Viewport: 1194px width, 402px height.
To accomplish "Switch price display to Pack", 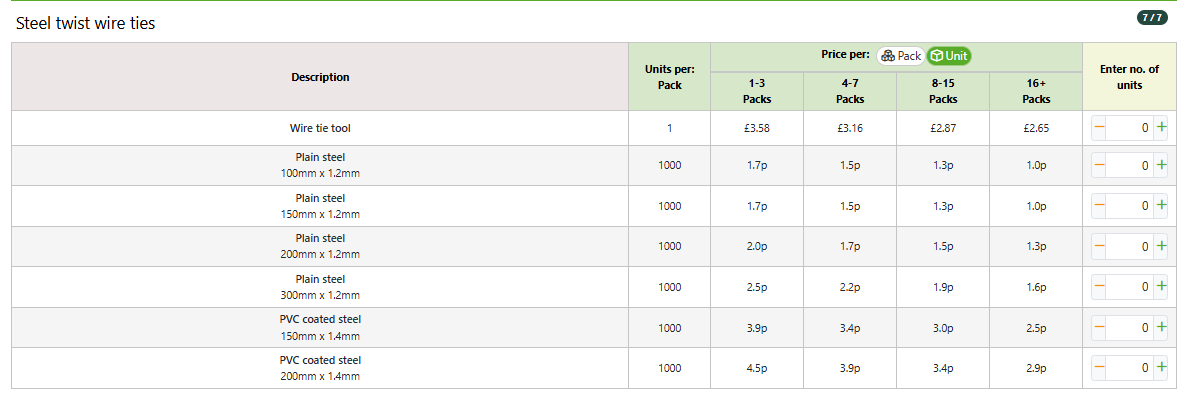I will 901,56.
